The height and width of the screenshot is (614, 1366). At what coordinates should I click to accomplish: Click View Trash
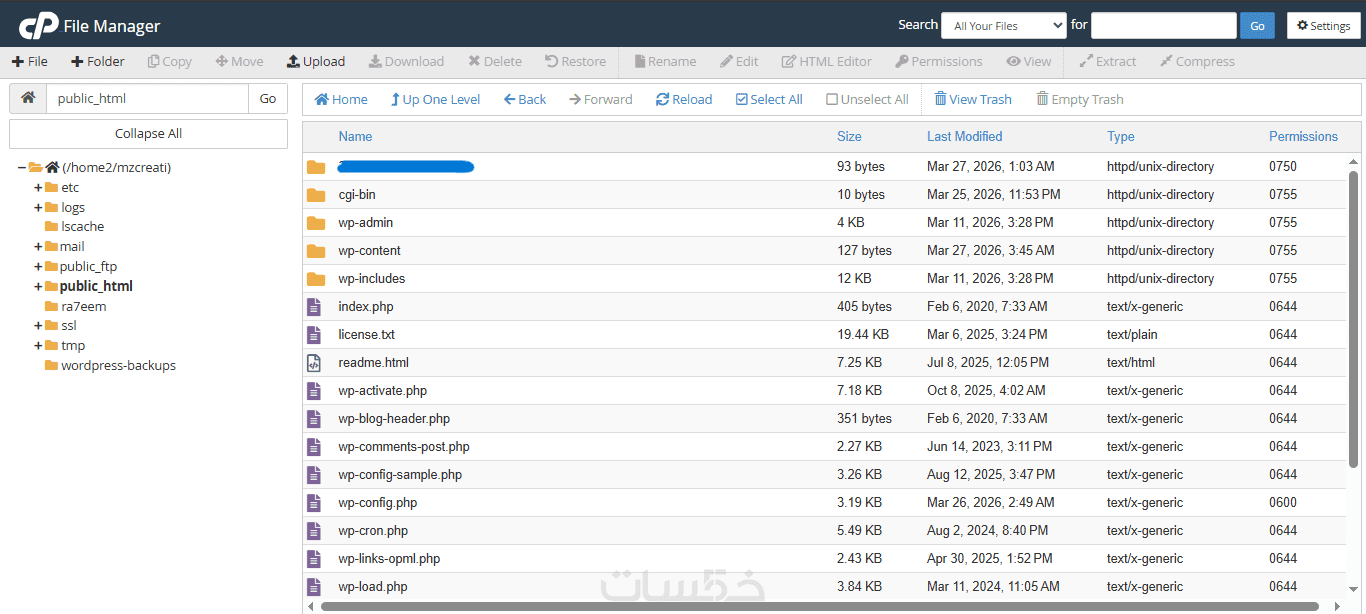click(973, 99)
